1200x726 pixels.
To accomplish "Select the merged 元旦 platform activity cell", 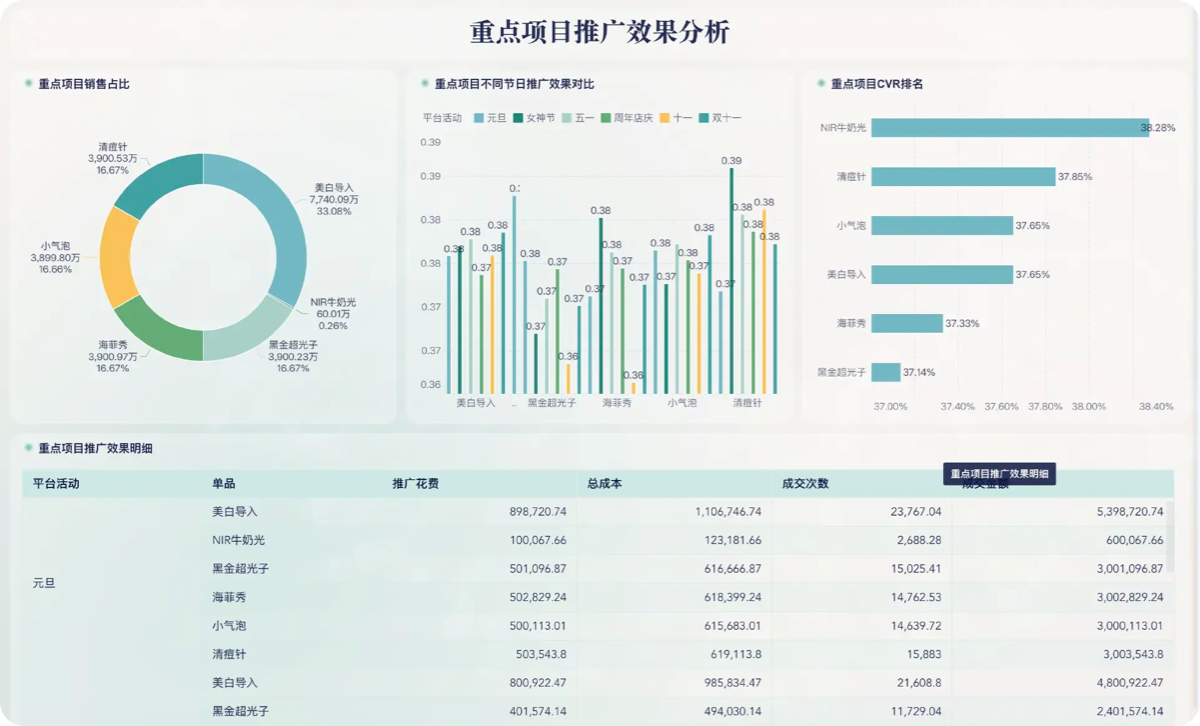I will 44,582.
